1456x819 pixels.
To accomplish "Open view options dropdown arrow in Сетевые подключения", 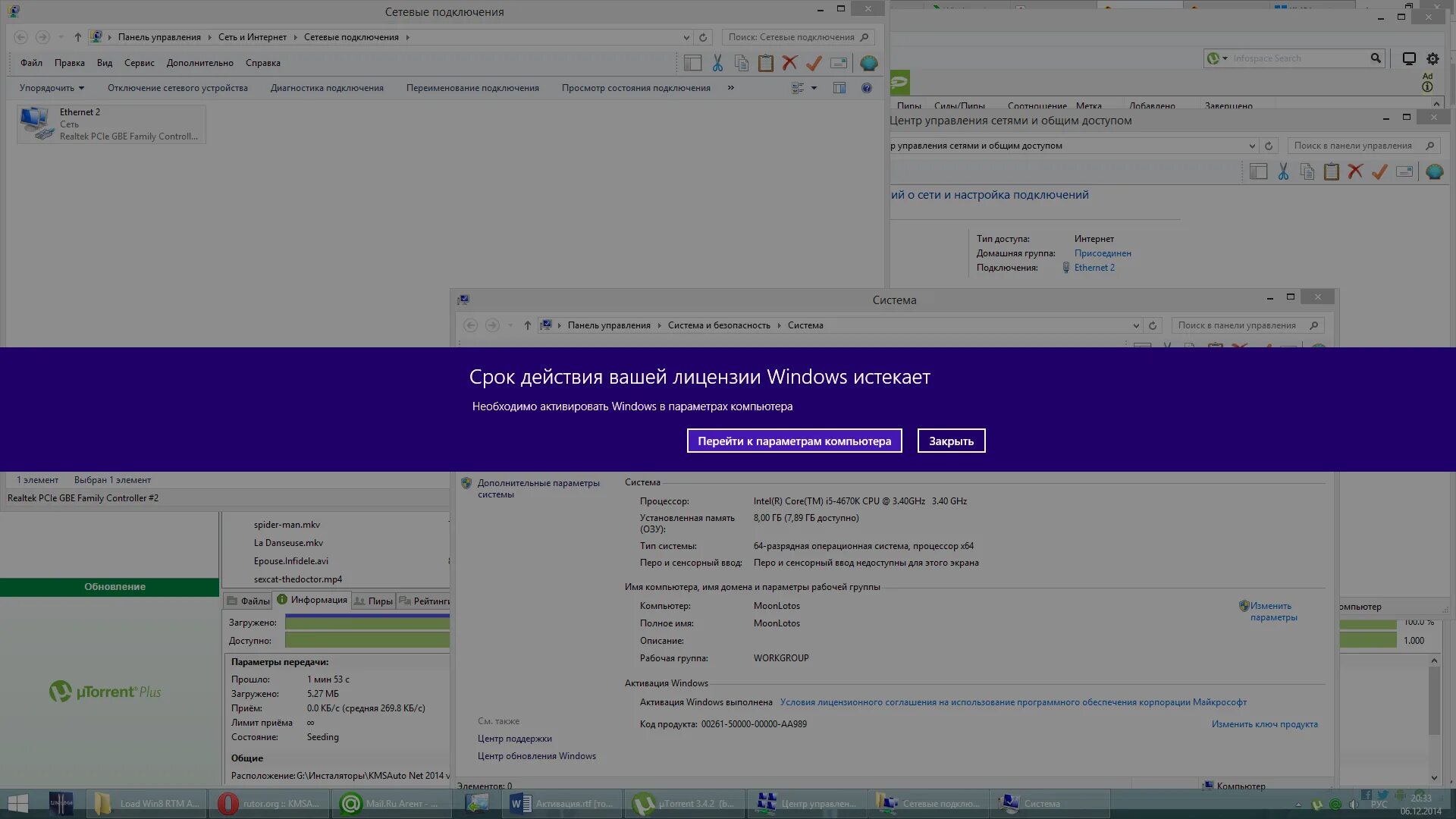I will pyautogui.click(x=814, y=88).
